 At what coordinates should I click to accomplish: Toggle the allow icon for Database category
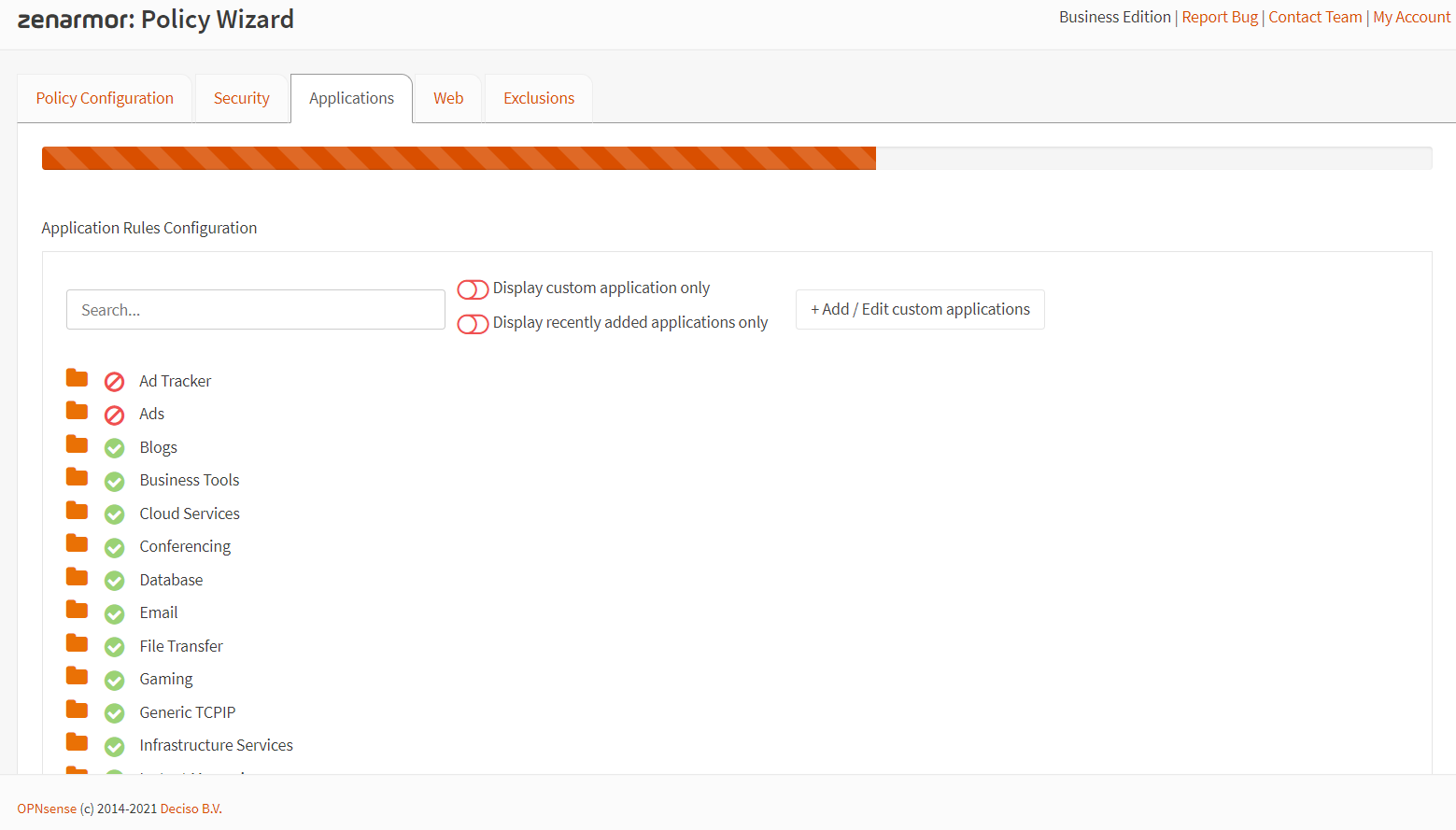[x=114, y=580]
